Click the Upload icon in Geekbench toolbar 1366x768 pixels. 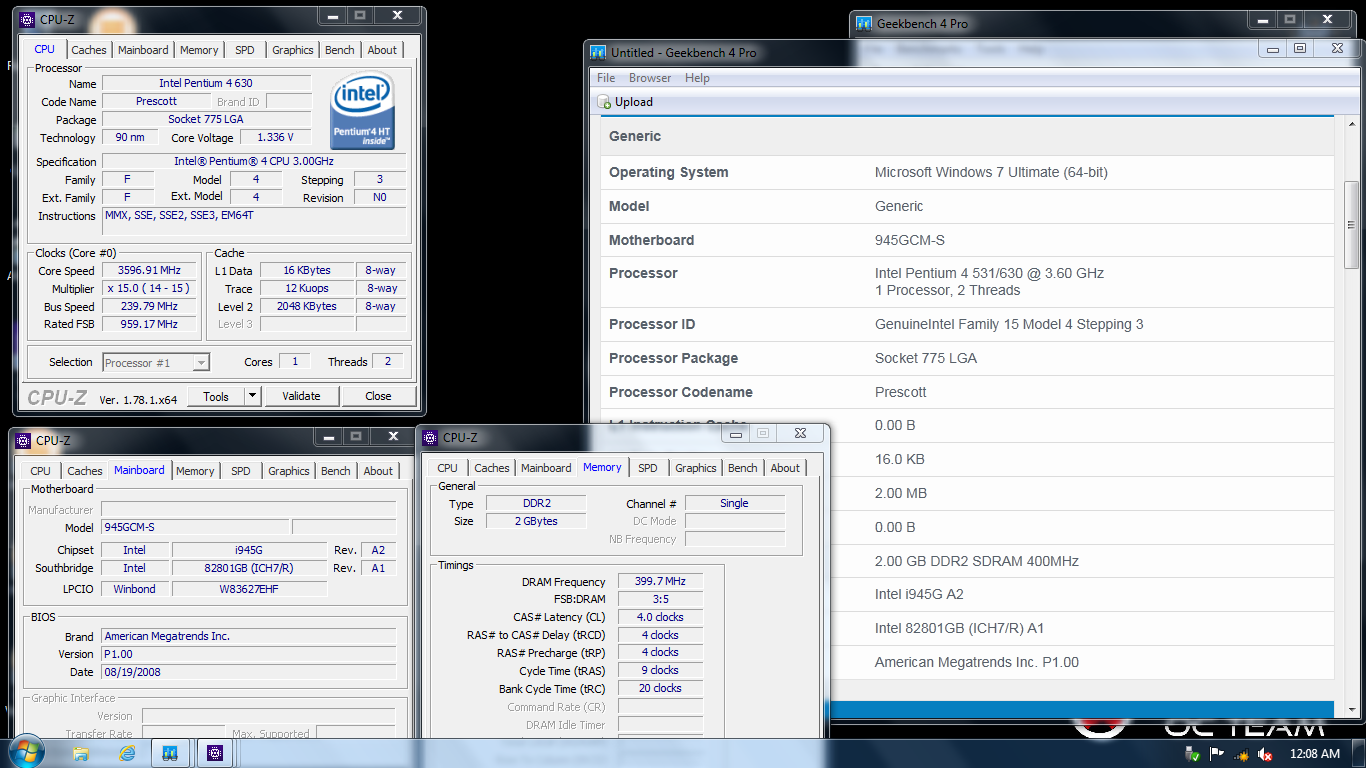tap(604, 102)
